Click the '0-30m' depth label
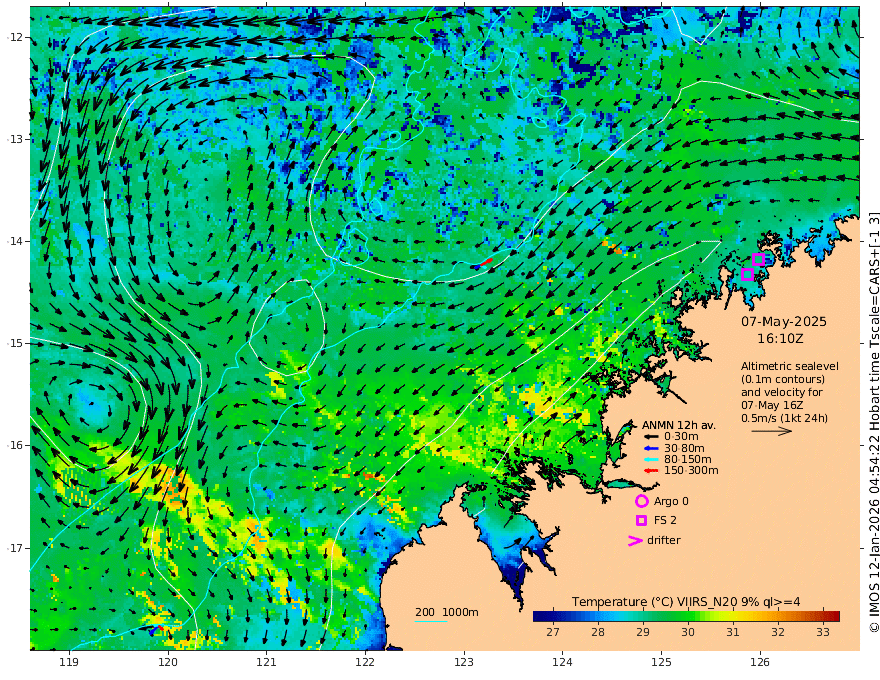 pos(681,437)
